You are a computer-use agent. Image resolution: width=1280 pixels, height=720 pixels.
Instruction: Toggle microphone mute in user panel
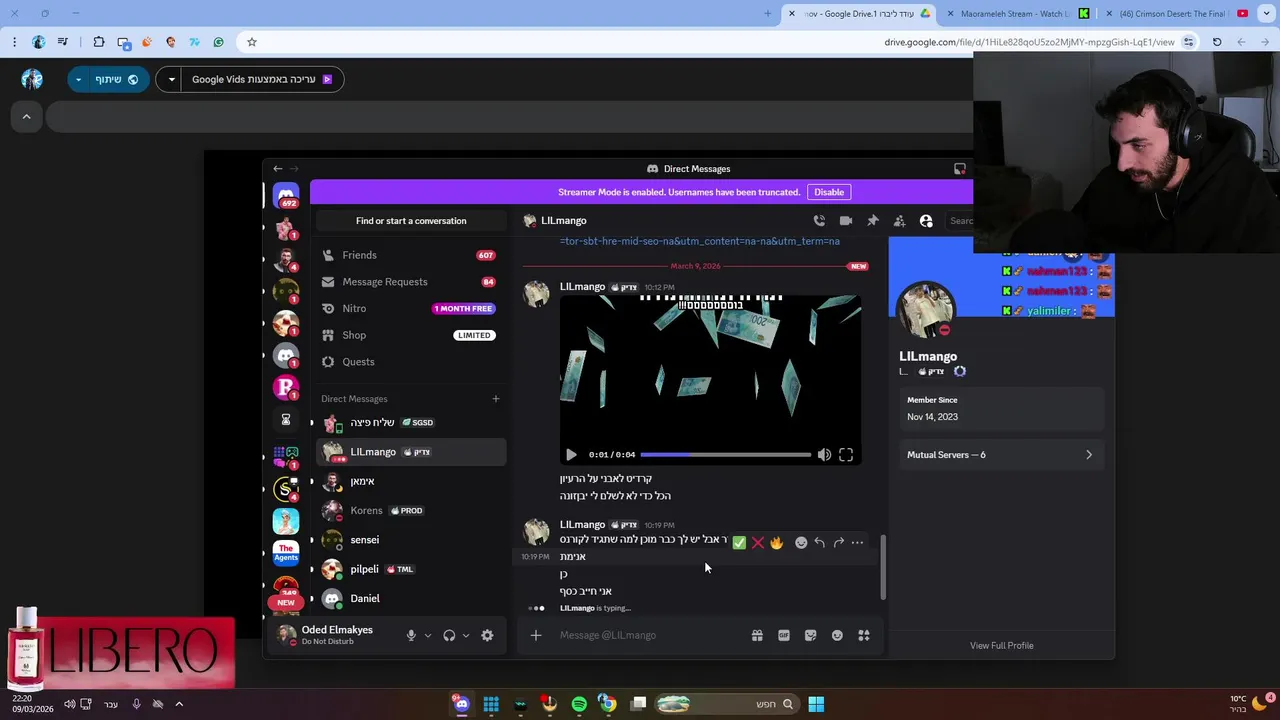click(411, 635)
